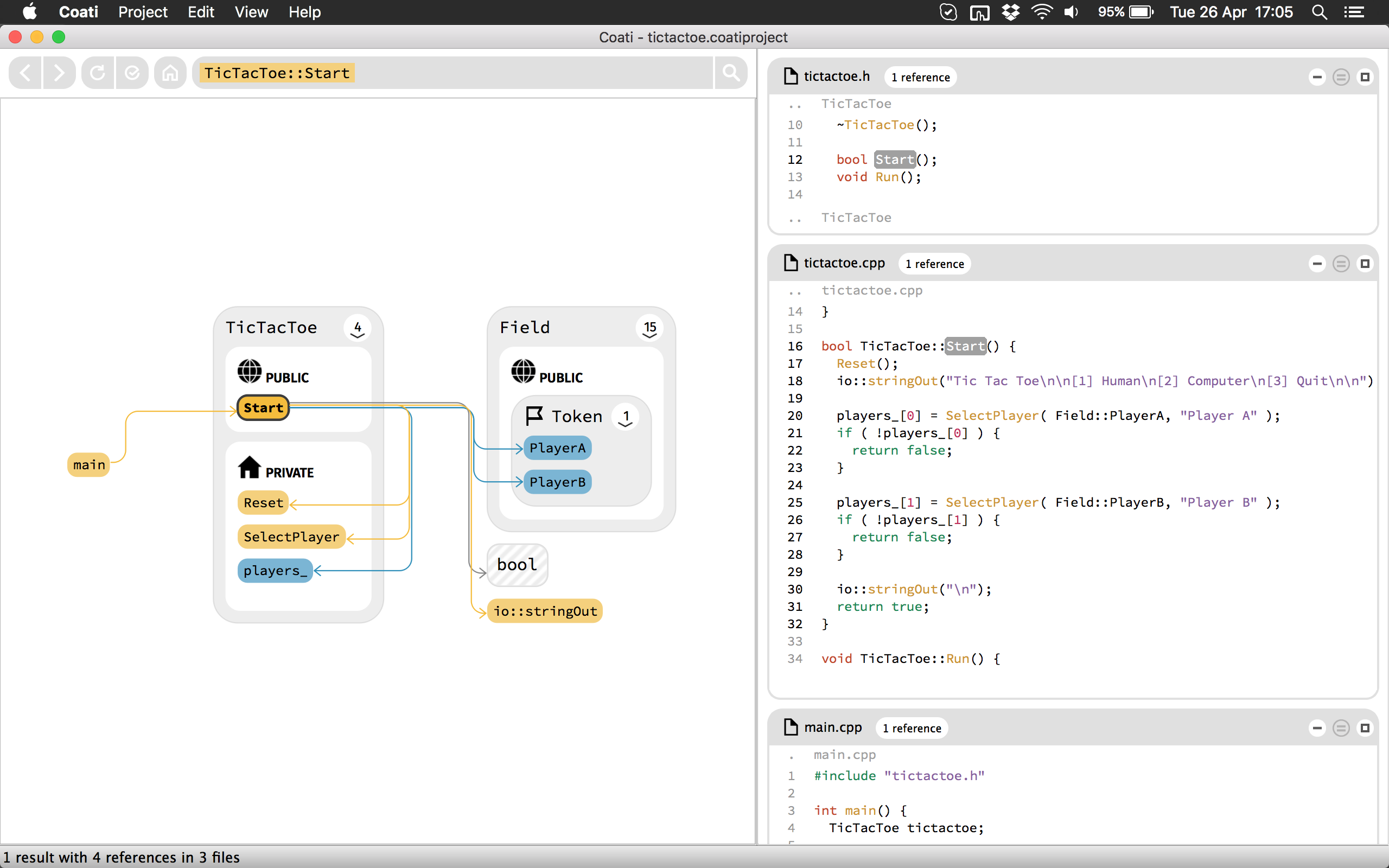The width and height of the screenshot is (1389, 868).
Task: Click the home icon button
Action: click(170, 73)
